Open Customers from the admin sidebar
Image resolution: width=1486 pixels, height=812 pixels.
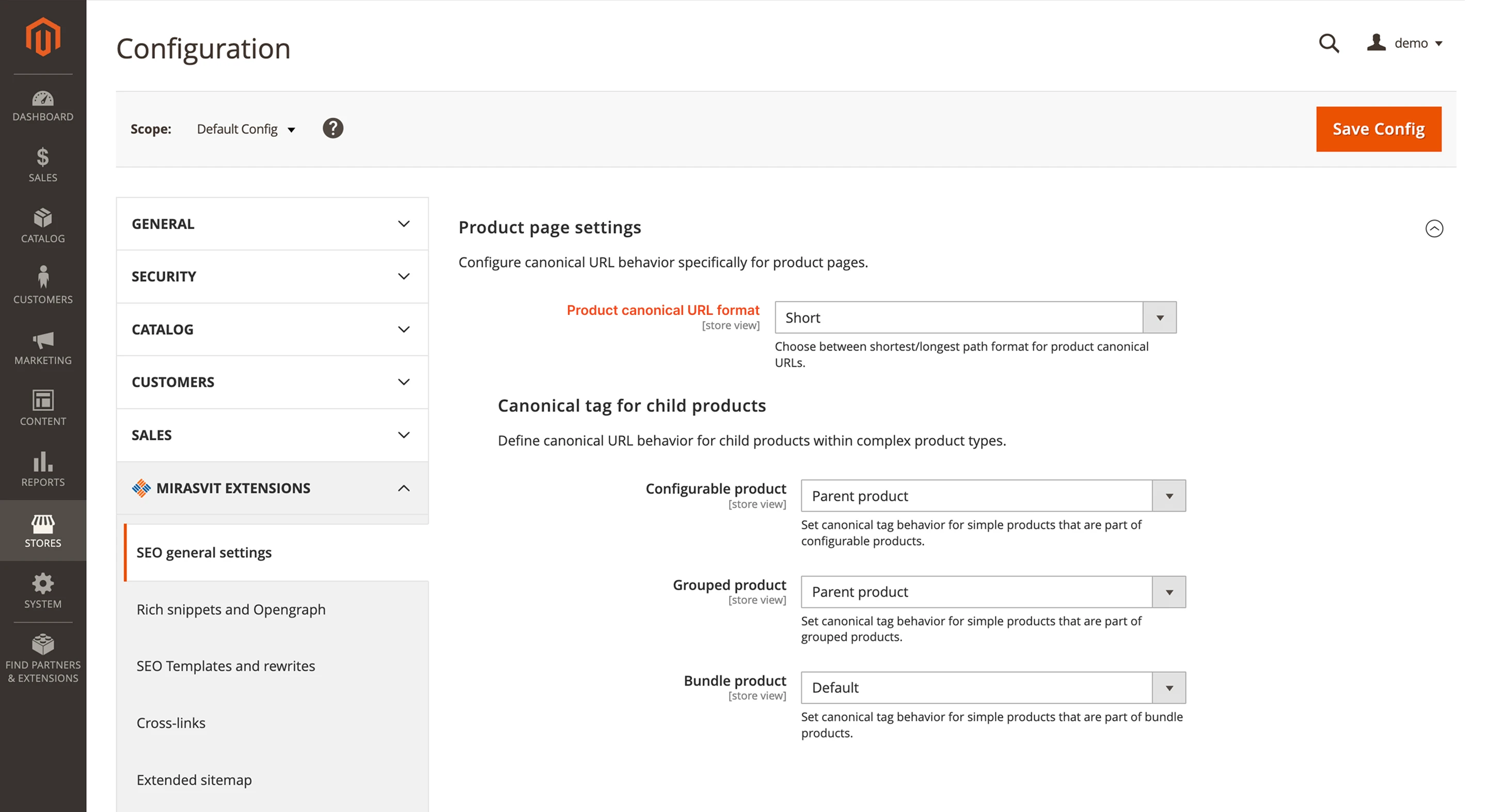43,285
